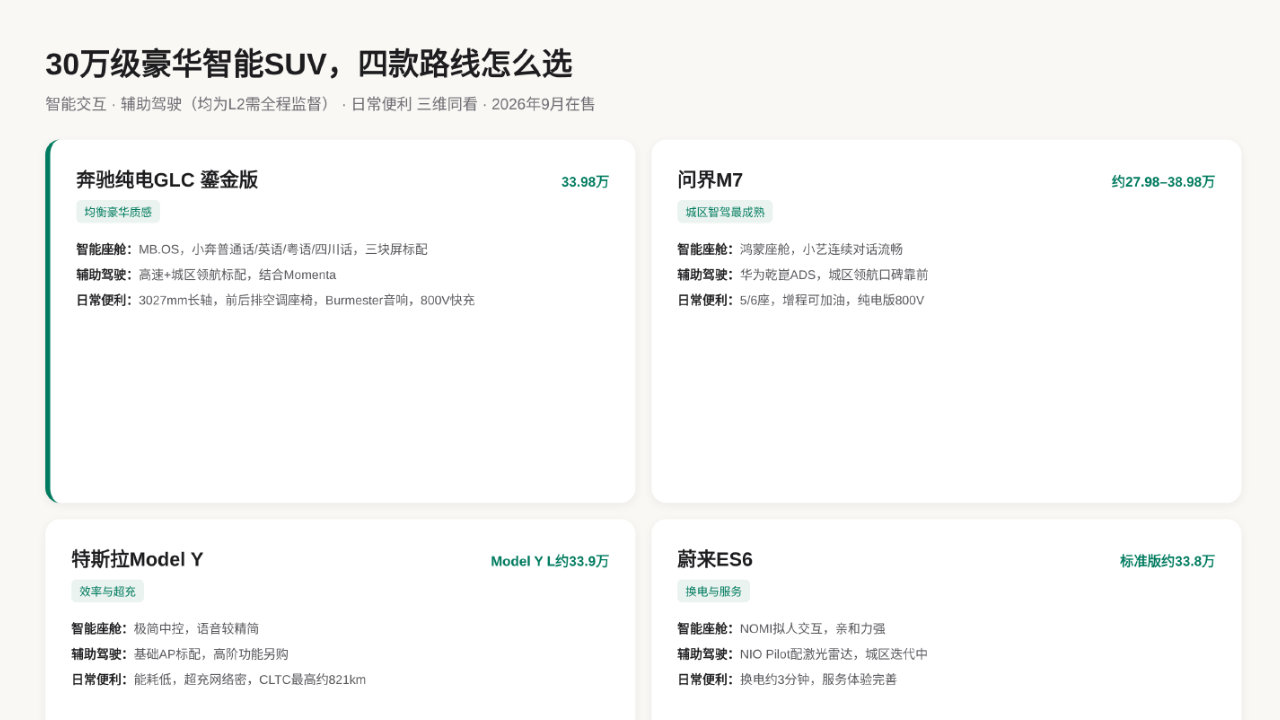Image resolution: width=1280 pixels, height=720 pixels.
Task: Click the 基础AP标配 driver assist line
Action: coord(180,654)
